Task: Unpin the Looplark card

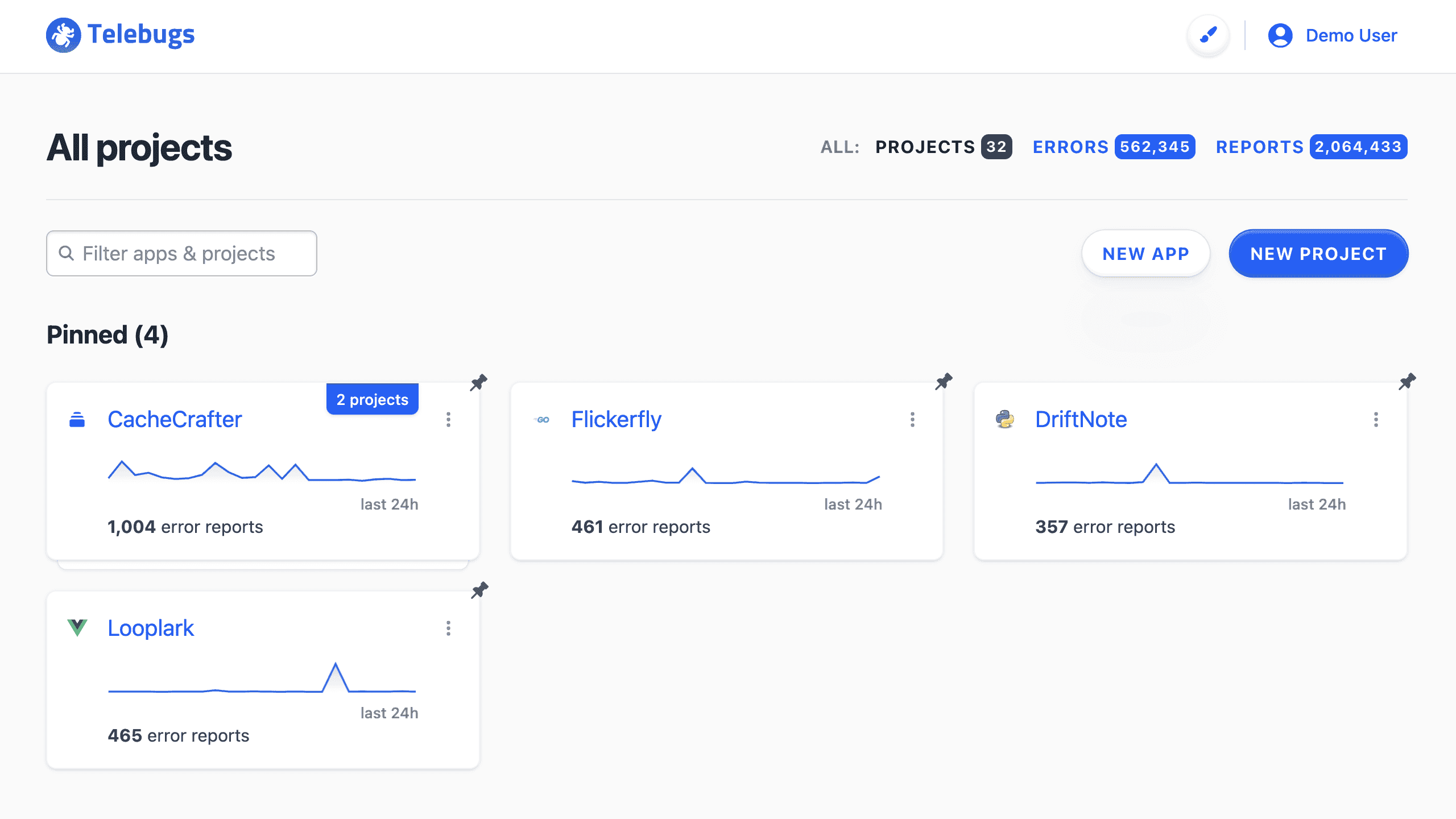Action: (x=479, y=590)
